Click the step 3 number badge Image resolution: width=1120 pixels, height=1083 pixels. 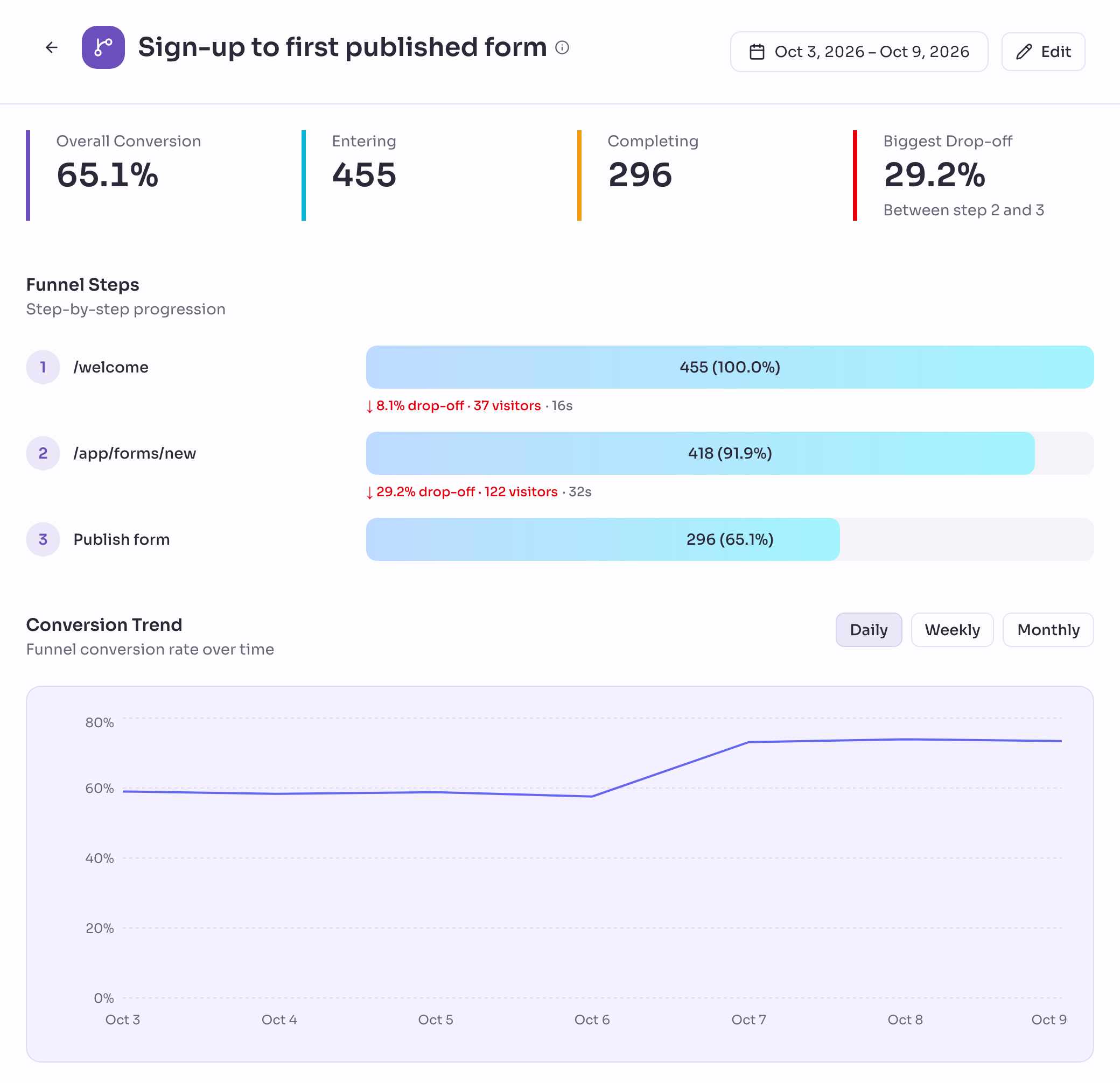click(43, 539)
